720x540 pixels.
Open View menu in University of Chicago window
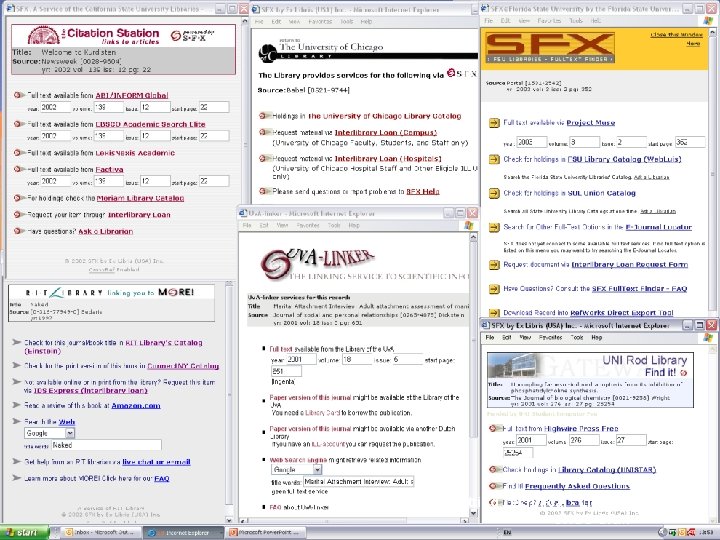(x=294, y=22)
